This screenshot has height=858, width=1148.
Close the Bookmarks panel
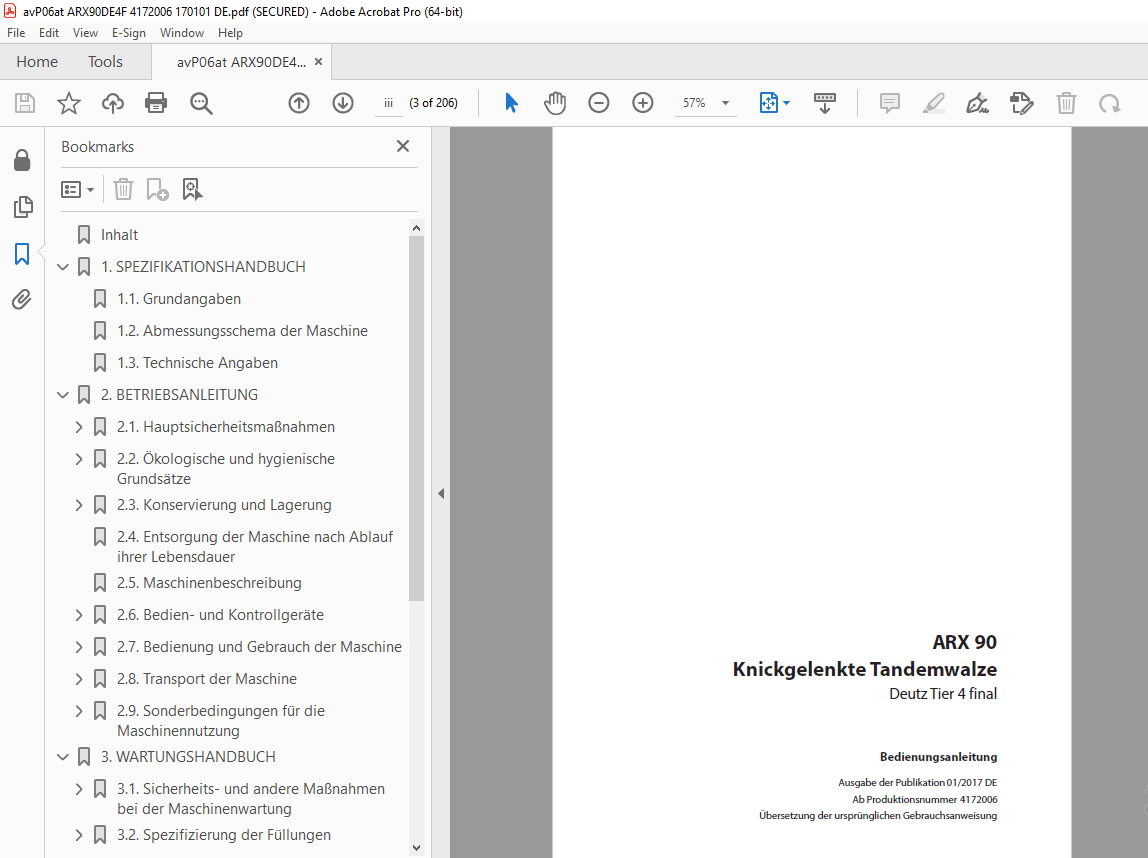pyautogui.click(x=403, y=146)
